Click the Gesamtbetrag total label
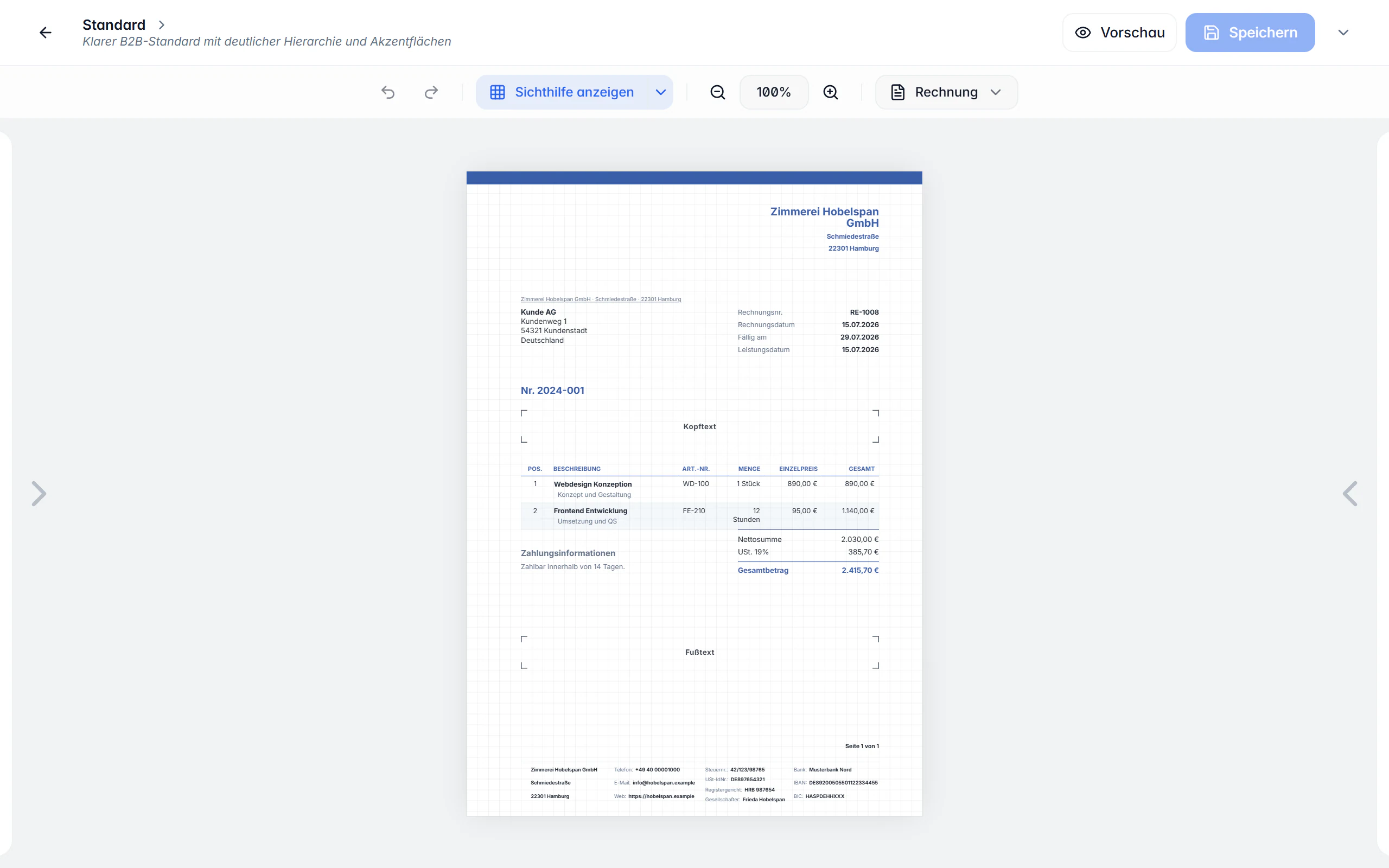Image resolution: width=1389 pixels, height=868 pixels. point(763,571)
